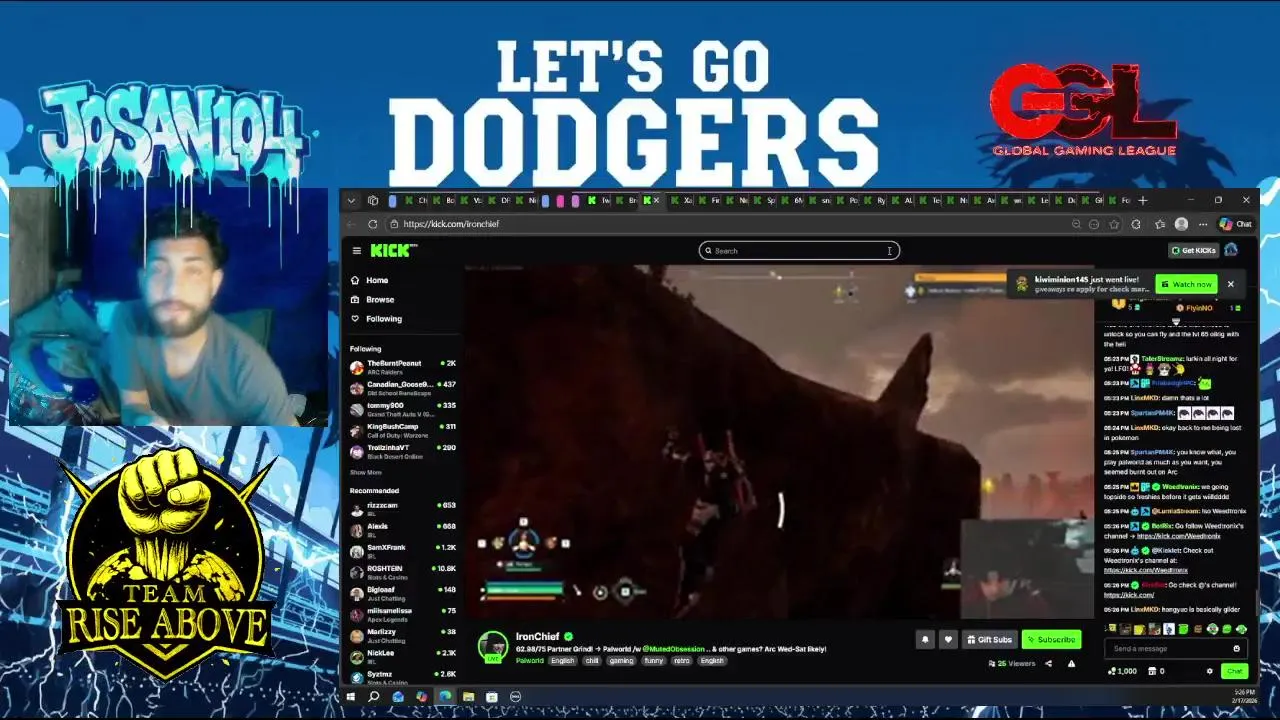Click the IronChief channel name
Image resolution: width=1280 pixels, height=720 pixels.
point(537,637)
